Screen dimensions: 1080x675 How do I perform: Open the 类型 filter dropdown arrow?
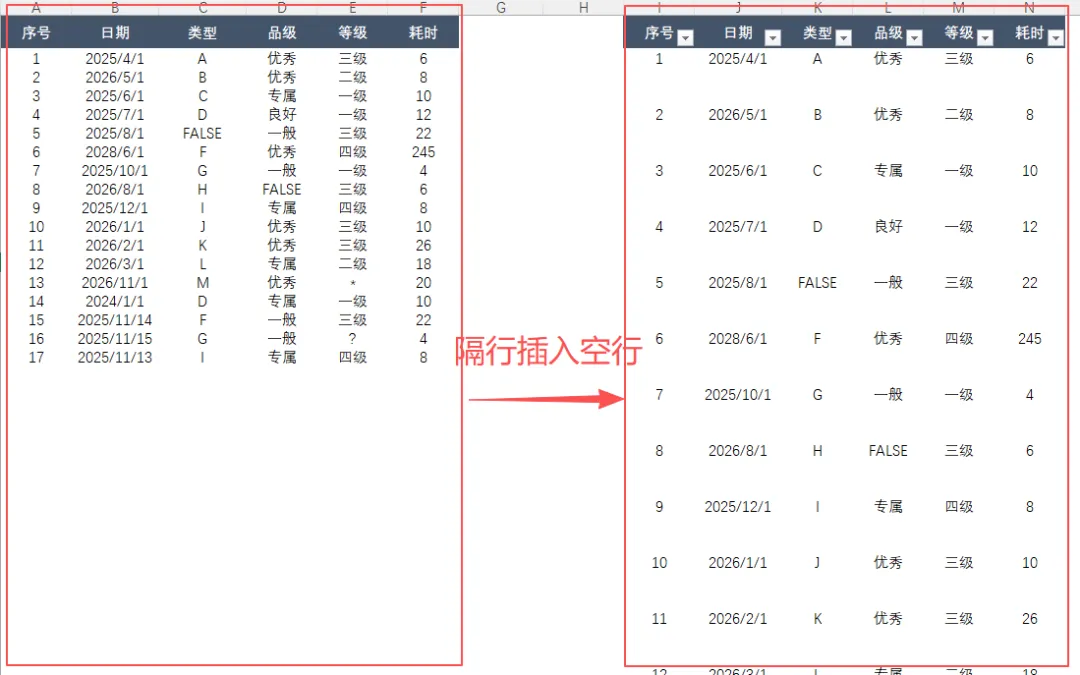(844, 38)
